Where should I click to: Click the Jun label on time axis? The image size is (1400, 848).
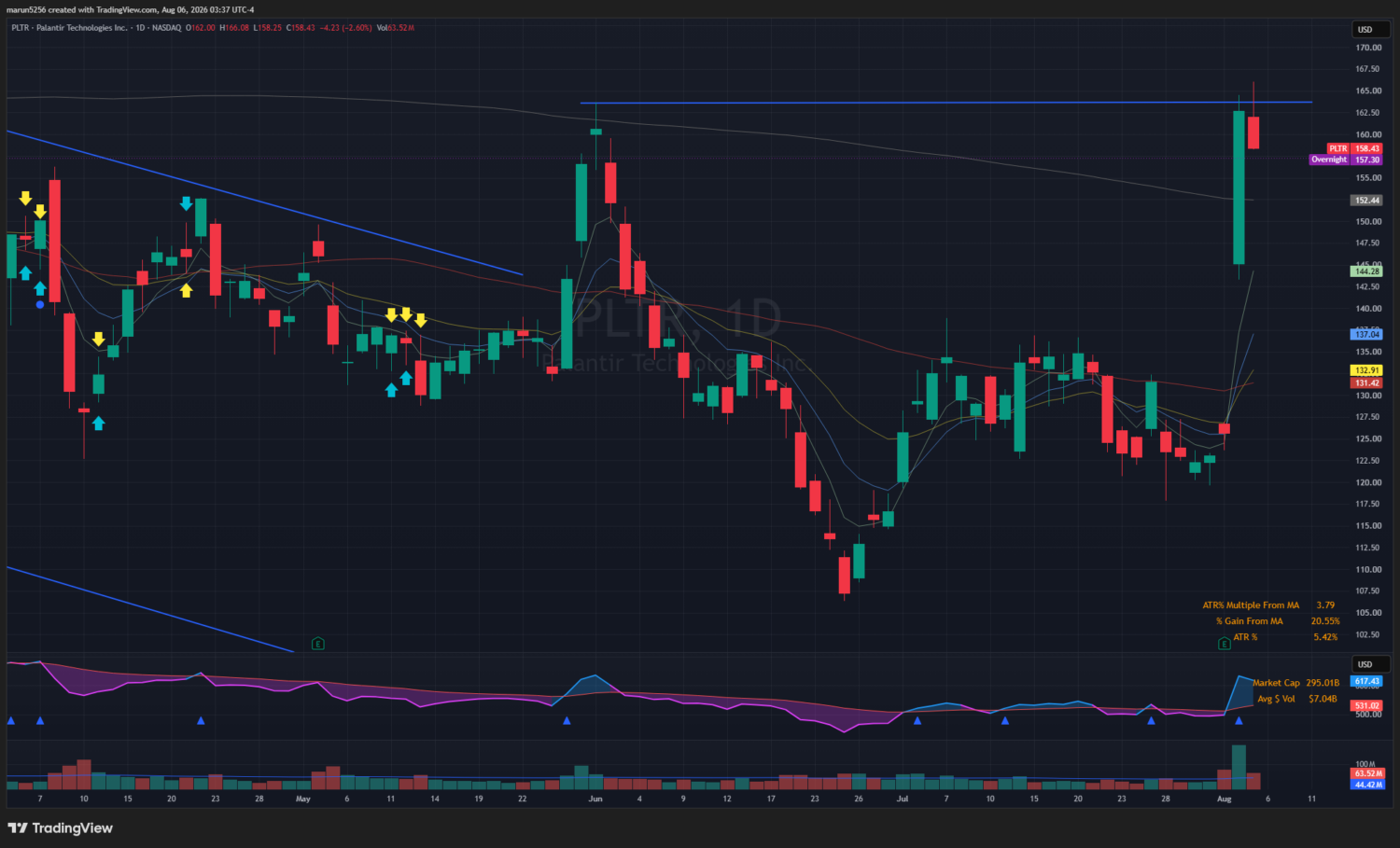point(595,799)
